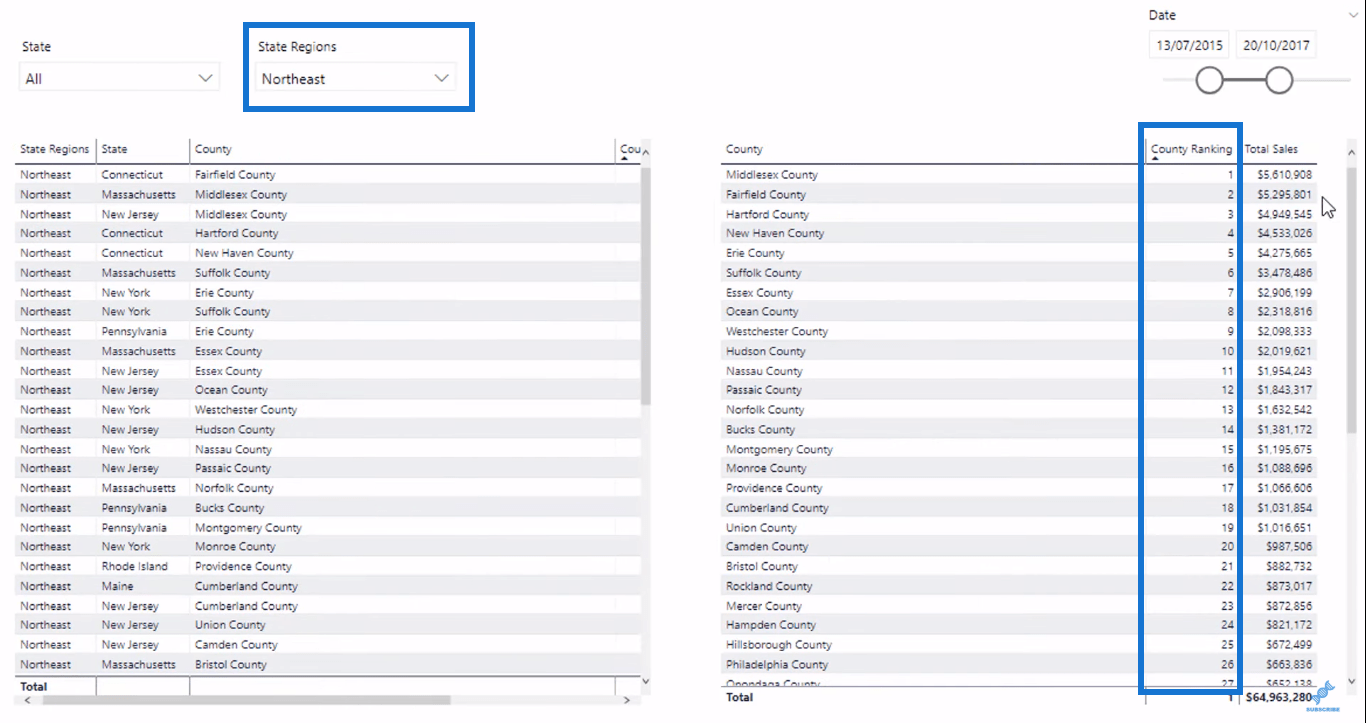The height and width of the screenshot is (723, 1366).
Task: Click Mercer County in right table
Action: coord(764,606)
